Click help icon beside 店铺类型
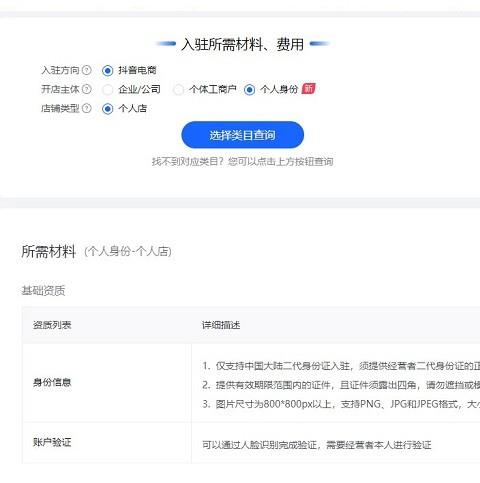Image resolution: width=480 pixels, height=483 pixels. (x=87, y=108)
